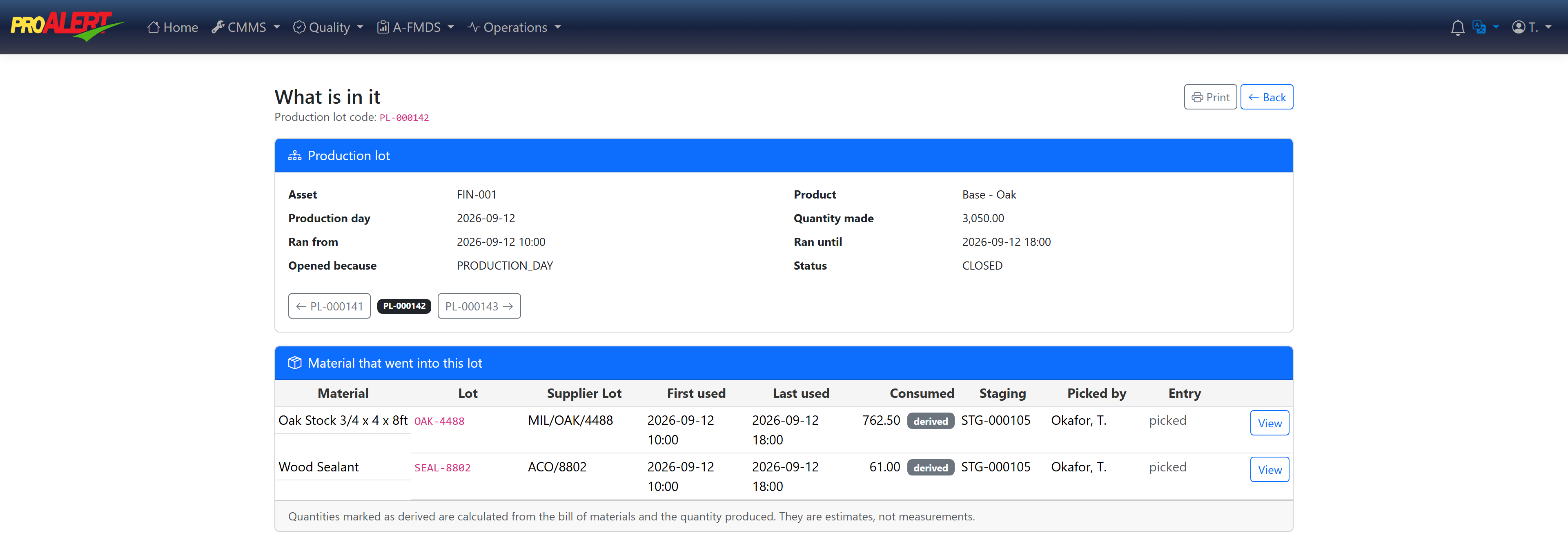The image size is (1568, 558).
Task: Click the product value Base - Oak
Action: (x=989, y=195)
